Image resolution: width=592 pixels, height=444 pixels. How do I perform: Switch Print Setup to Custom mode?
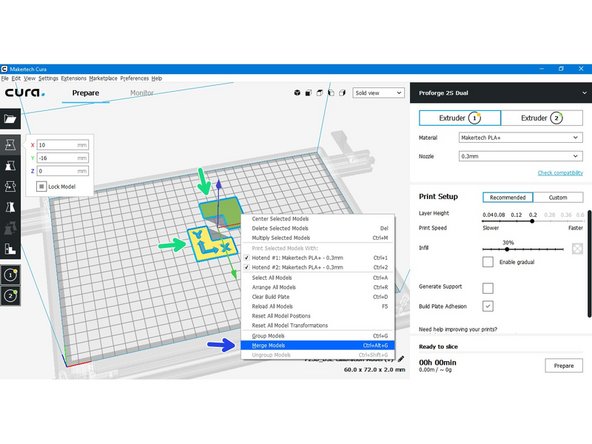(x=558, y=197)
